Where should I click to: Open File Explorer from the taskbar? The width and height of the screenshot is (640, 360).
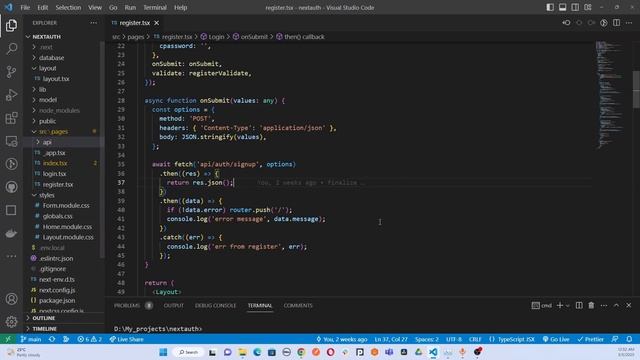pos(242,352)
